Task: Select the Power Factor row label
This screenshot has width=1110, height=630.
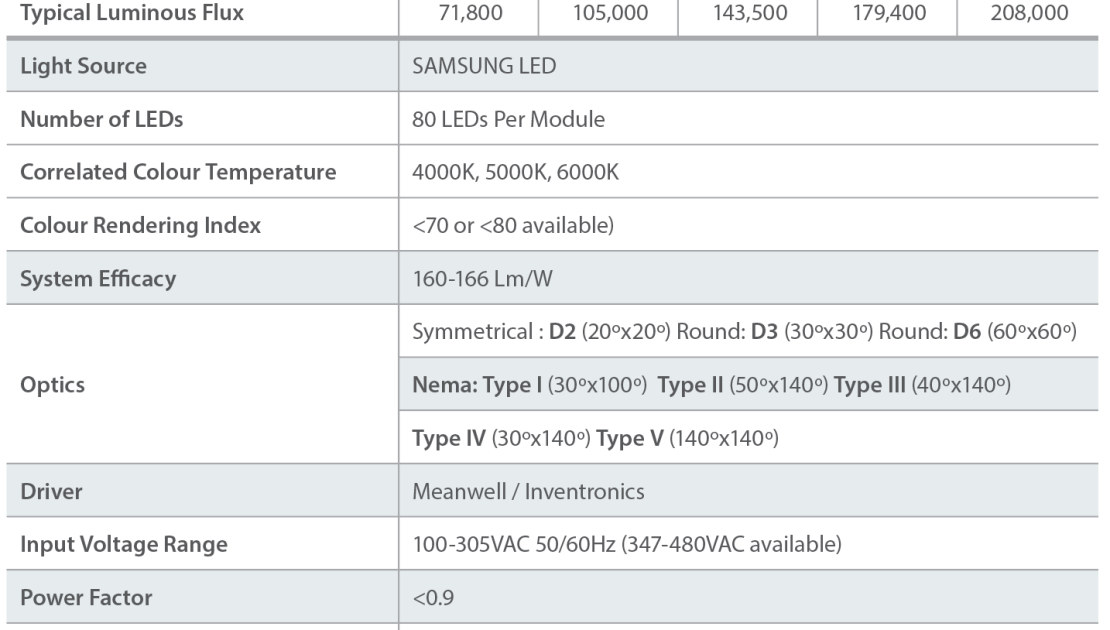Action: click(86, 597)
